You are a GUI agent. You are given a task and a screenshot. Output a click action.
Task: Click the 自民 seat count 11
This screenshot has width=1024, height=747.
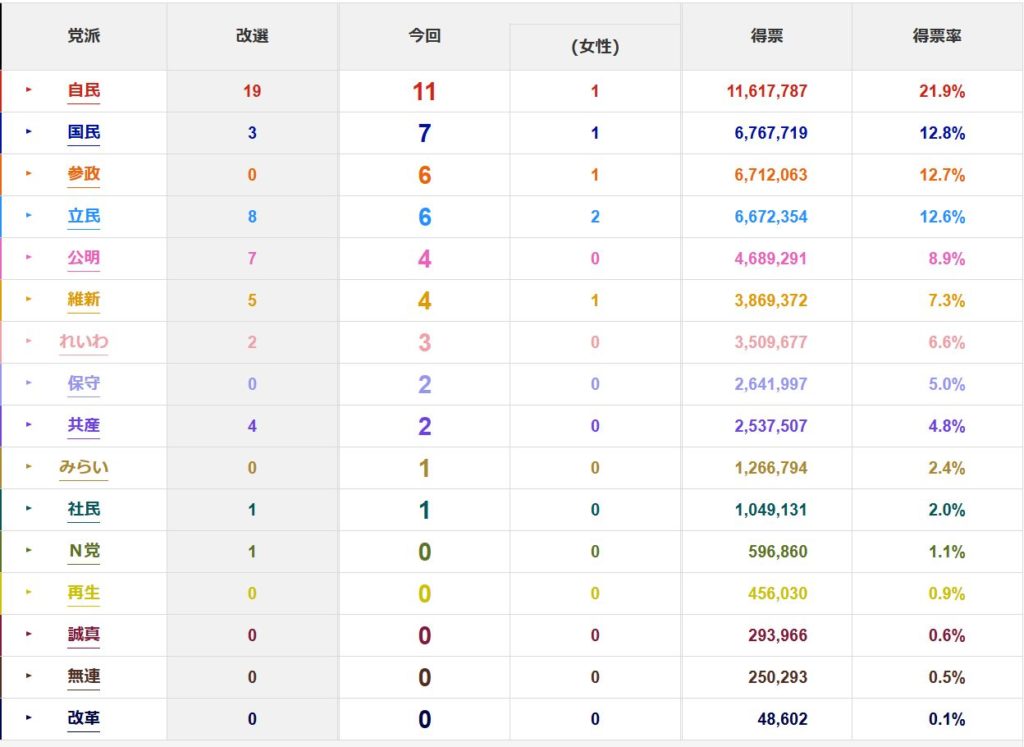(424, 91)
